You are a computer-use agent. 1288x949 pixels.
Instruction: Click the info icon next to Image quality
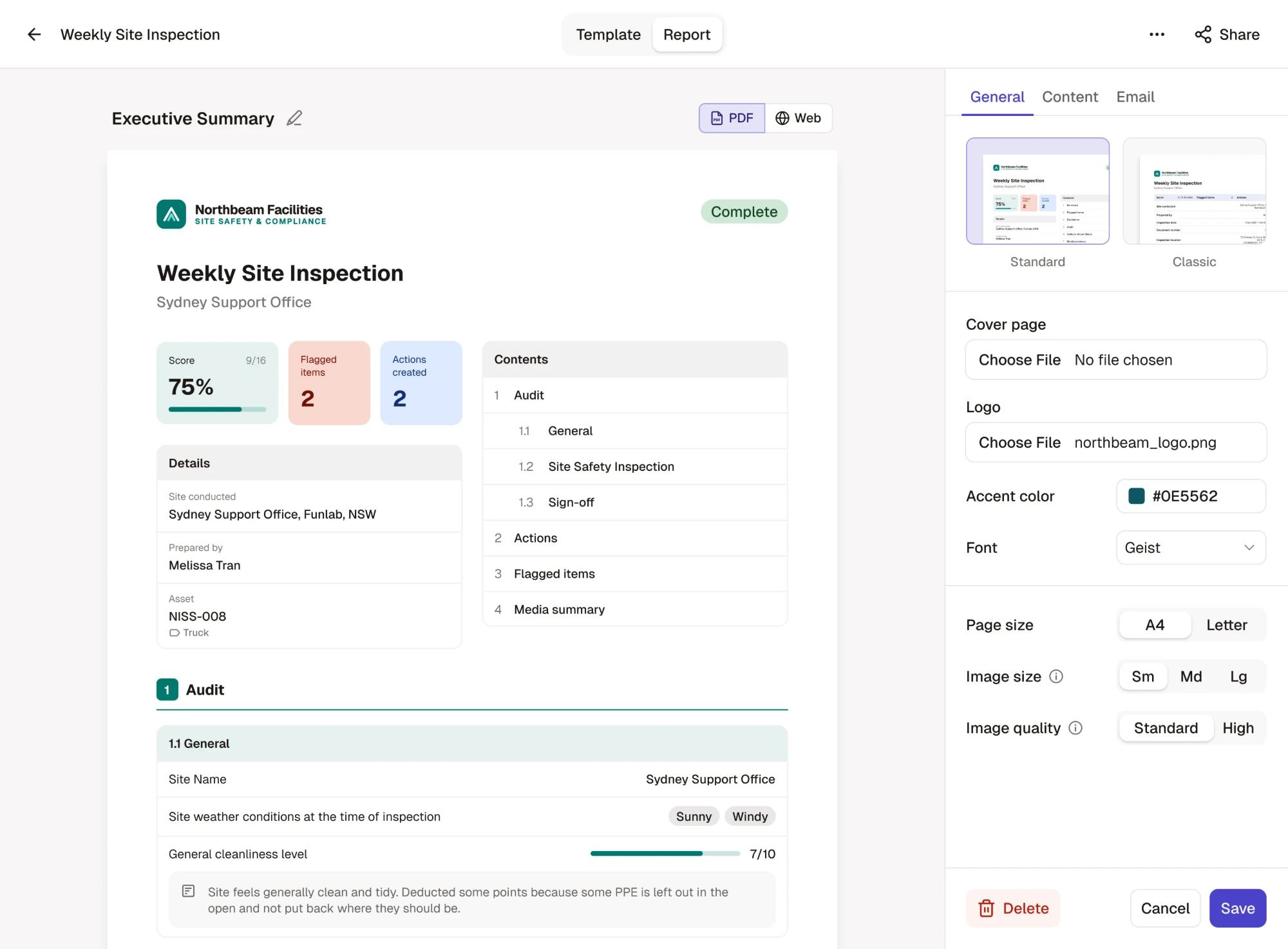click(x=1075, y=727)
